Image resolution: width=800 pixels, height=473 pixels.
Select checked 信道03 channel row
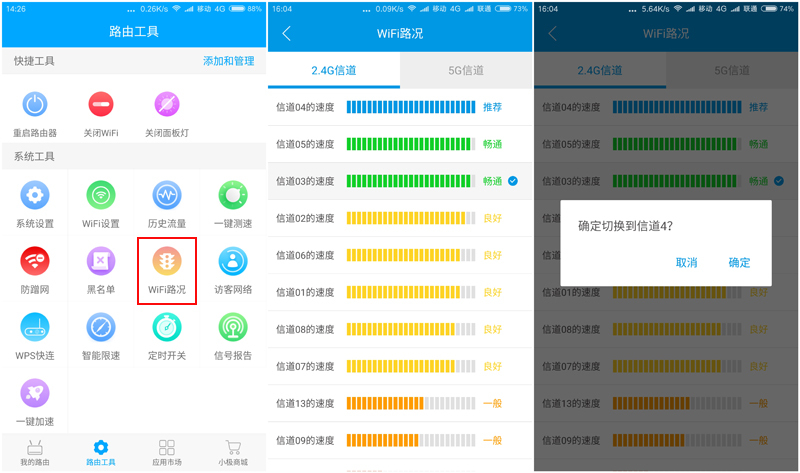pos(400,181)
